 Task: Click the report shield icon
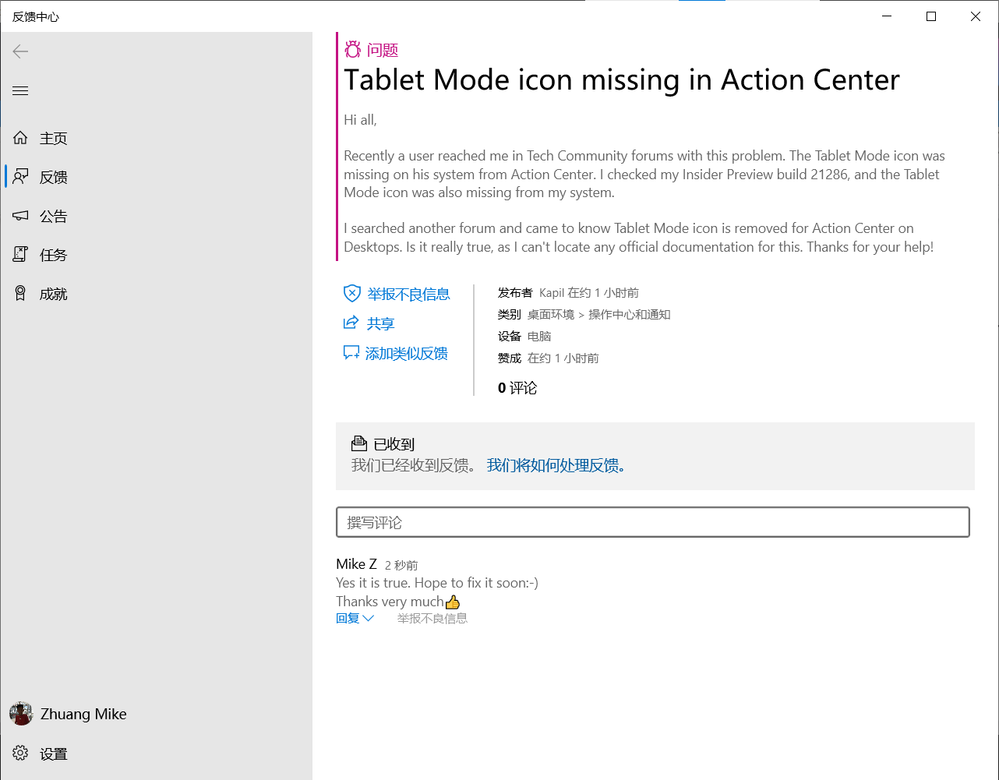tap(352, 294)
